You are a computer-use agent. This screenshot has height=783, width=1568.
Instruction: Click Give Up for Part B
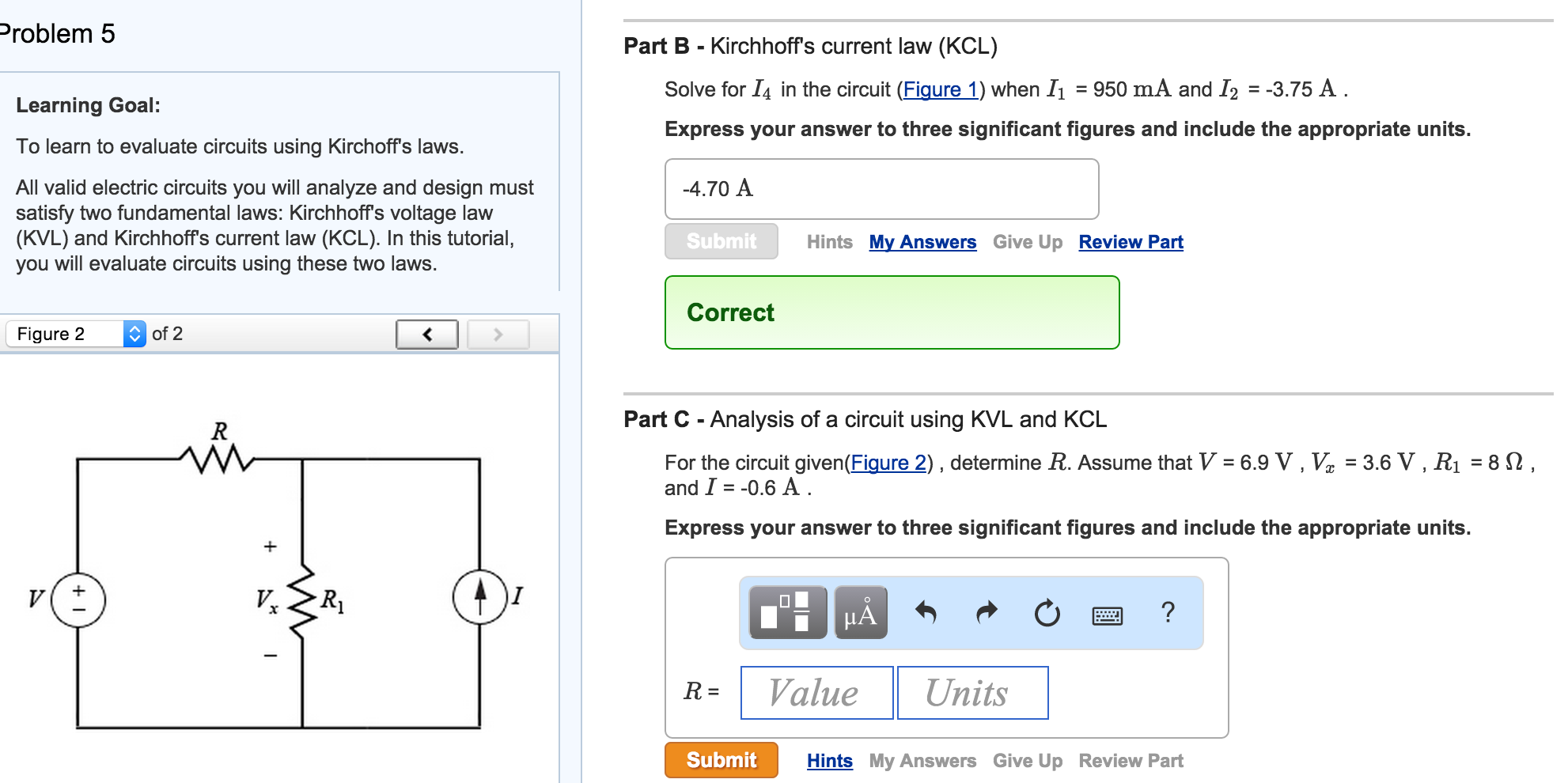1028,242
